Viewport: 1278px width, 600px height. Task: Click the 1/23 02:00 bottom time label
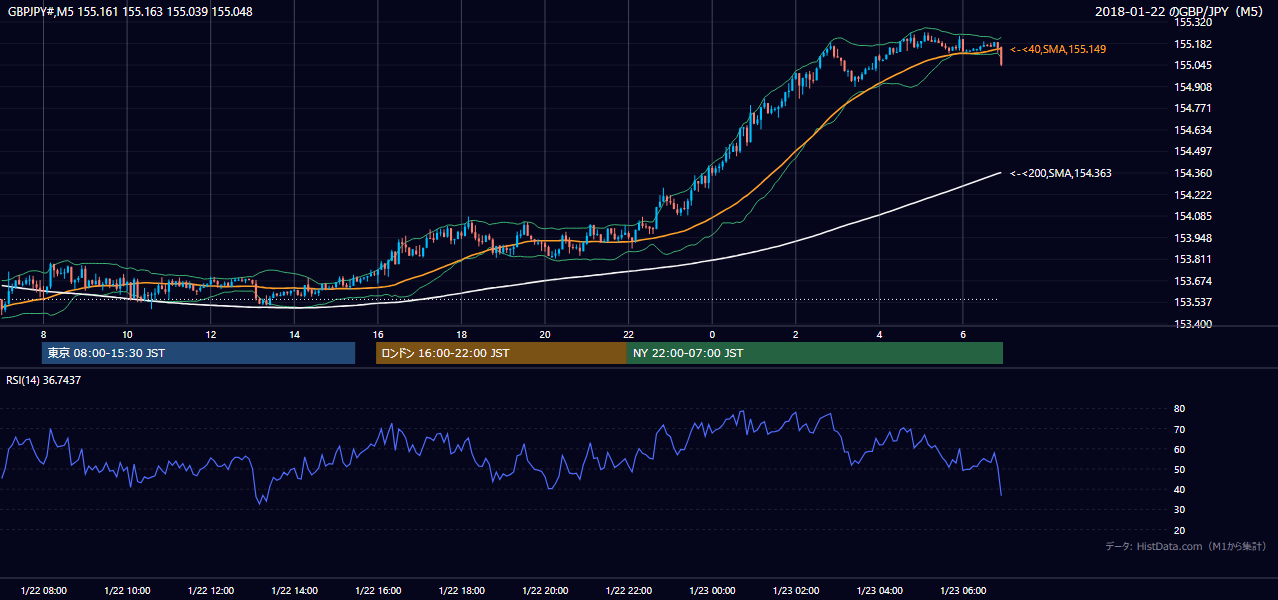[796, 591]
